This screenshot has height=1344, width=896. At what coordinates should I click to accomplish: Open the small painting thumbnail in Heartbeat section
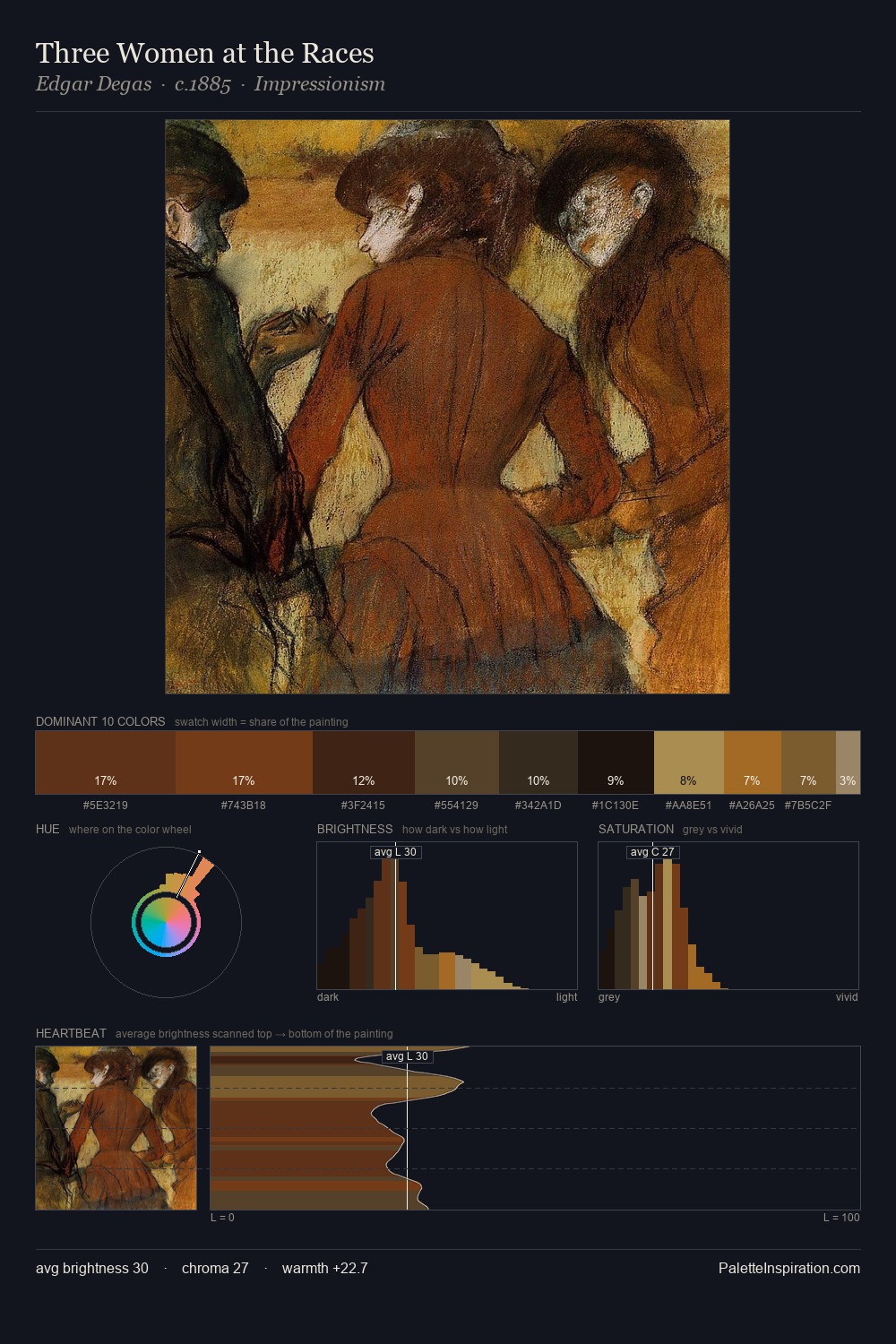click(116, 1128)
